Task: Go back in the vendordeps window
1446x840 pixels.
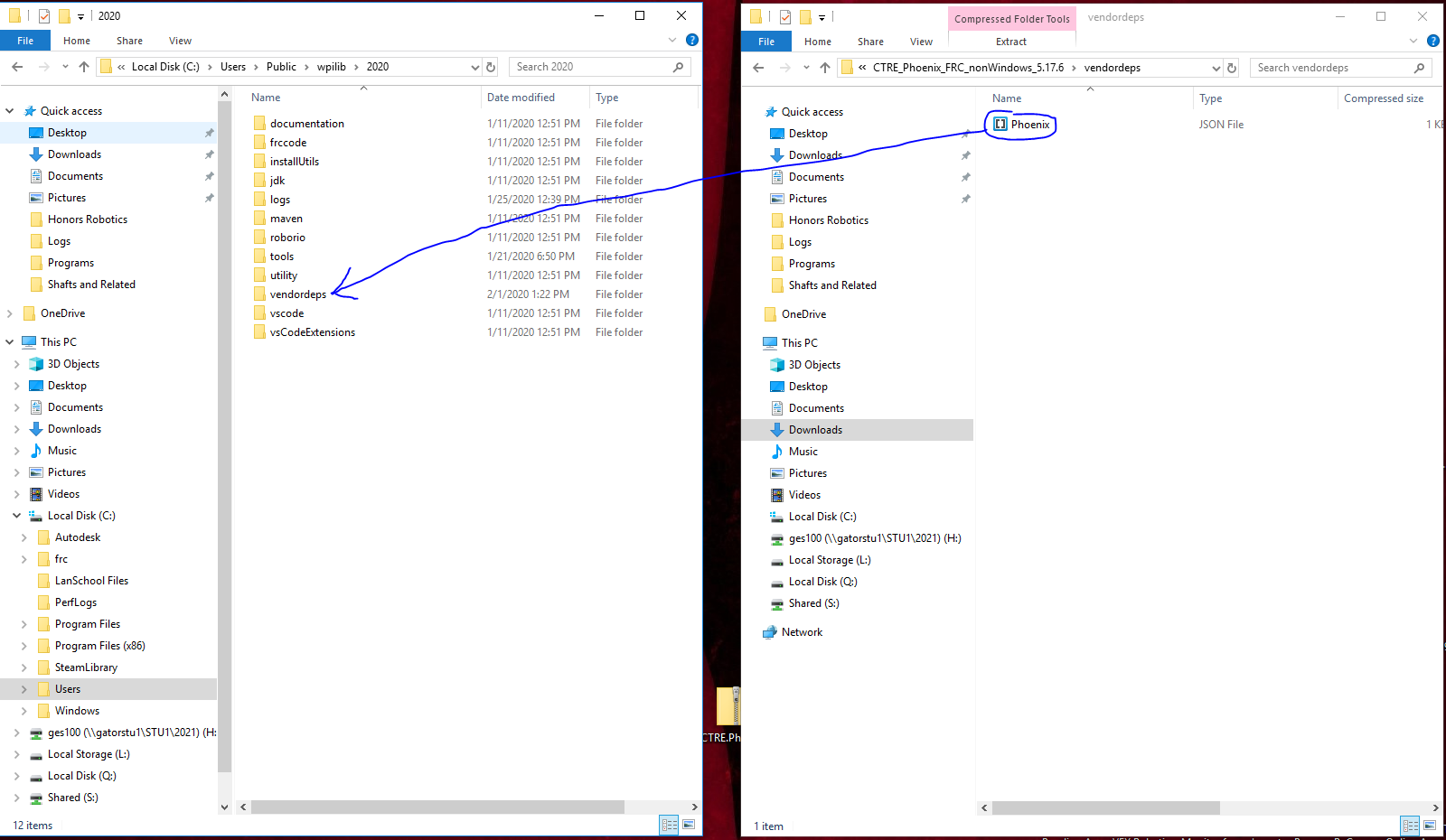Action: [x=758, y=68]
